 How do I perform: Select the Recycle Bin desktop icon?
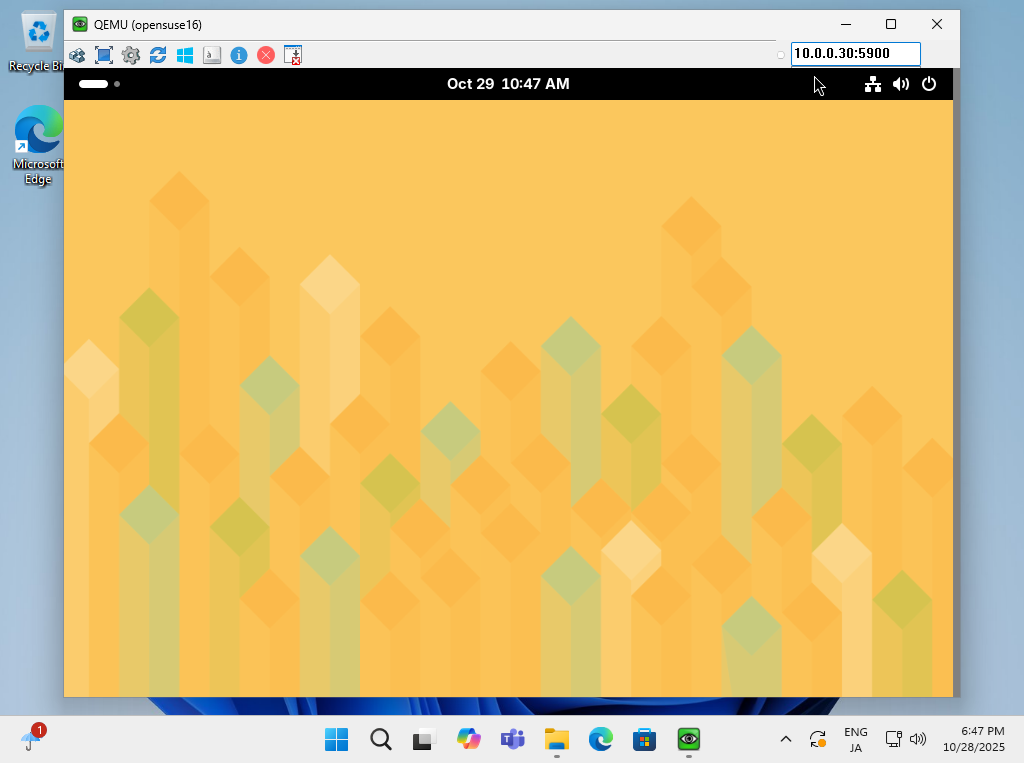38,43
